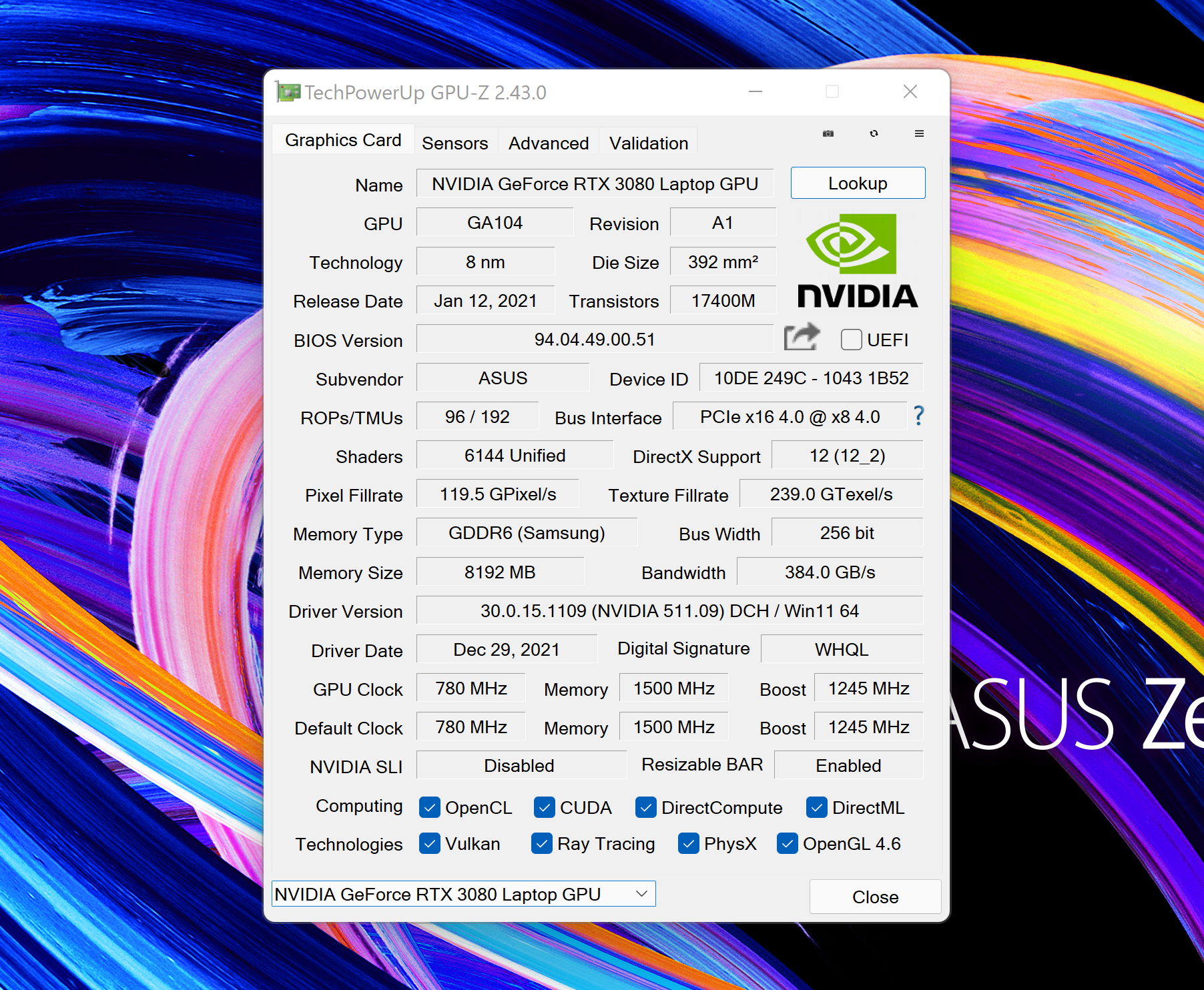This screenshot has height=990, width=1204.
Task: Toggle the DirectML checkbox
Action: [817, 807]
